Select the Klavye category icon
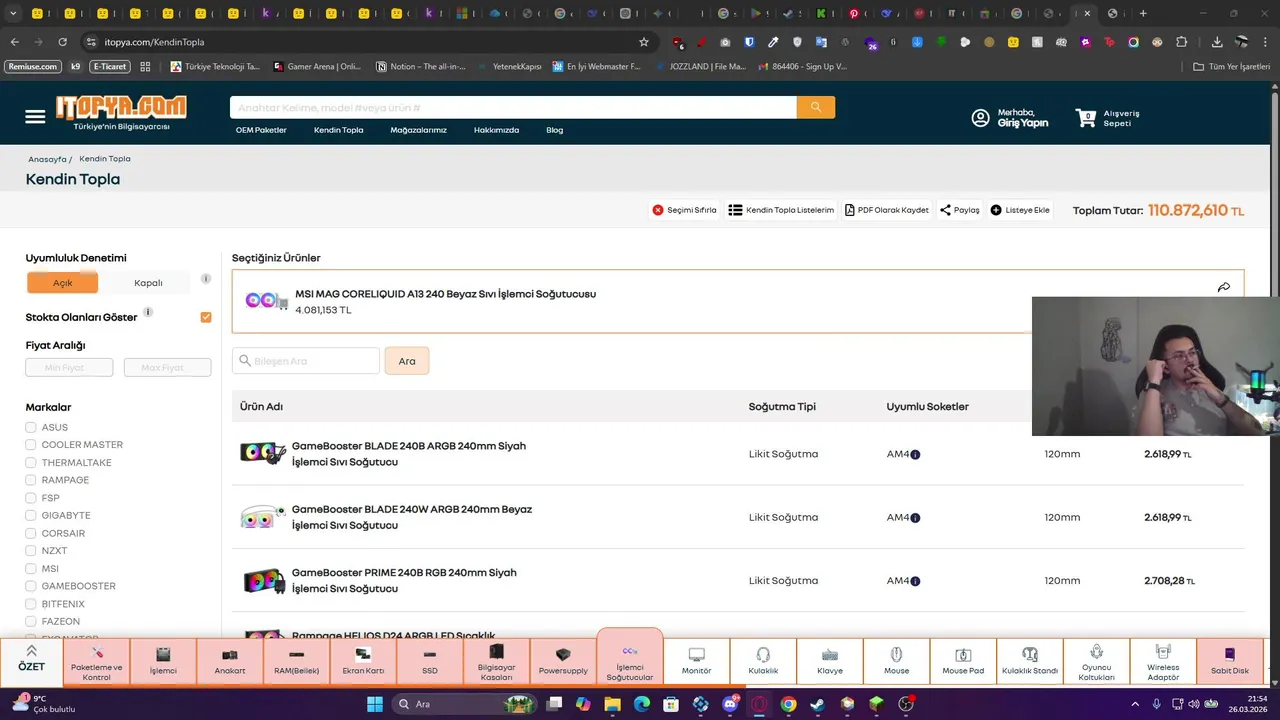This screenshot has height=720, width=1280. (830, 661)
